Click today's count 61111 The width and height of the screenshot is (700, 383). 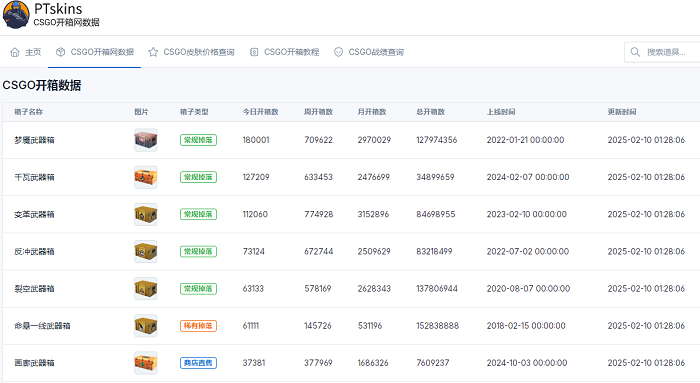250,325
